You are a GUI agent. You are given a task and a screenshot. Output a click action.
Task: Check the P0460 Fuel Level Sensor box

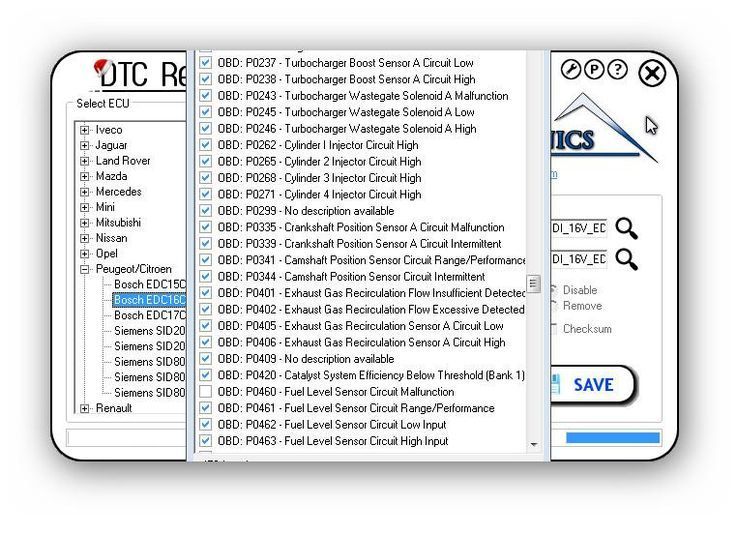click(205, 391)
